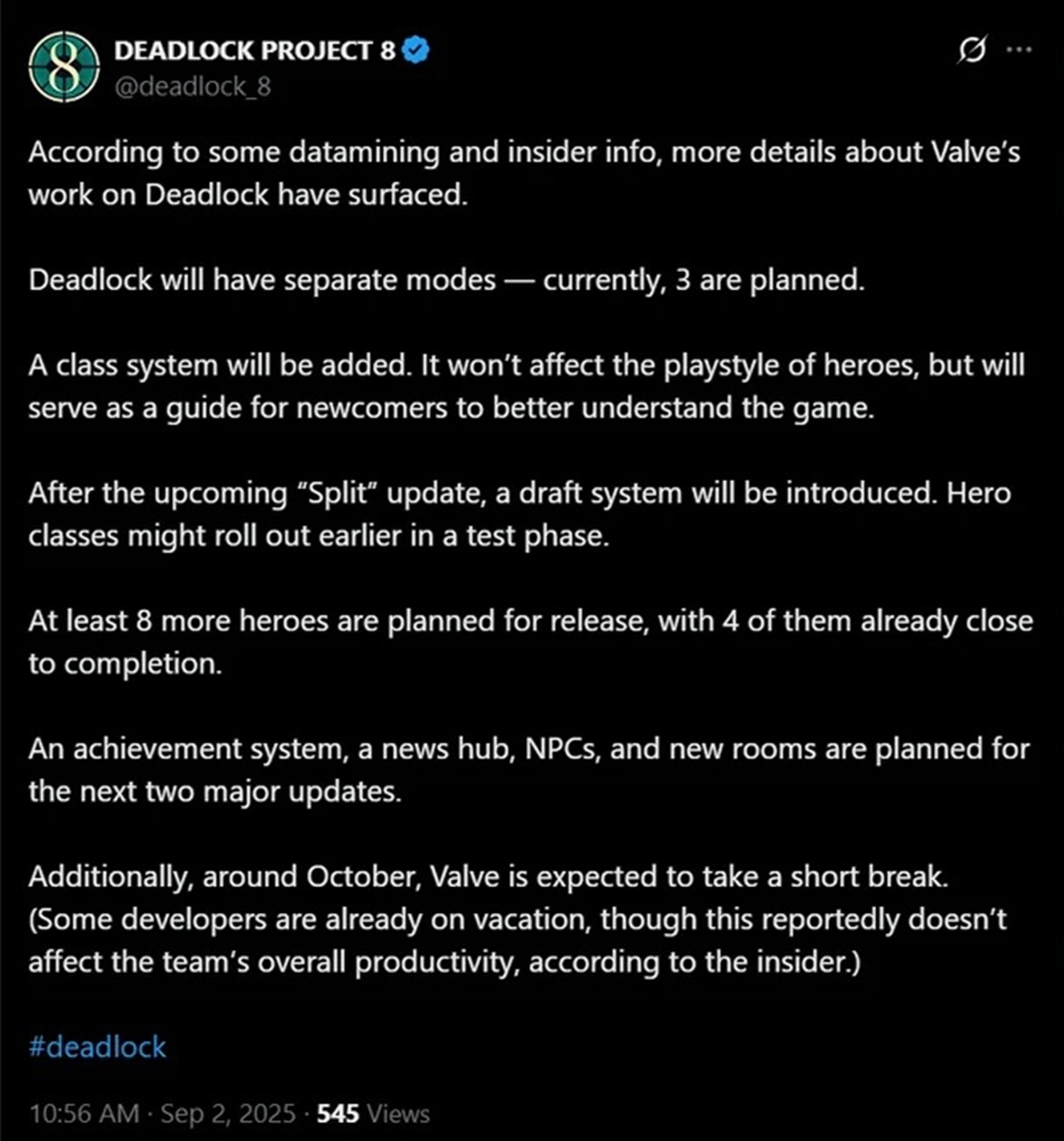Open the green 8 profile avatar
The image size is (1064, 1141).
[x=63, y=67]
